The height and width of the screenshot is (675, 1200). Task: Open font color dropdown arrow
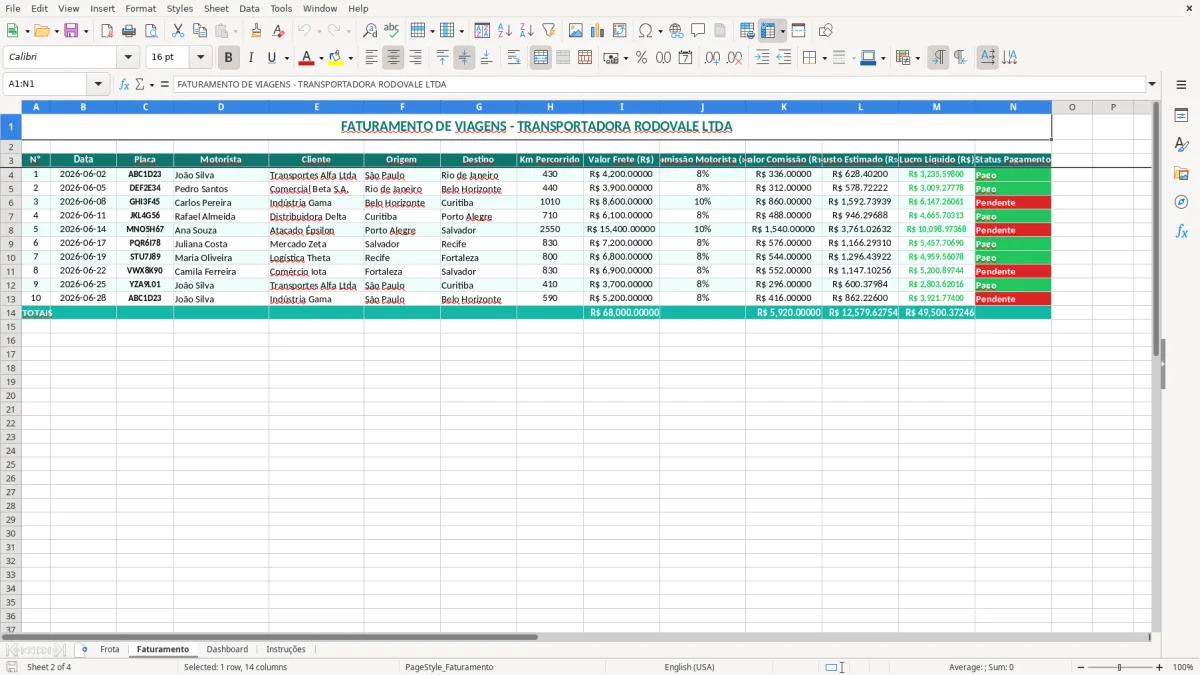[321, 58]
